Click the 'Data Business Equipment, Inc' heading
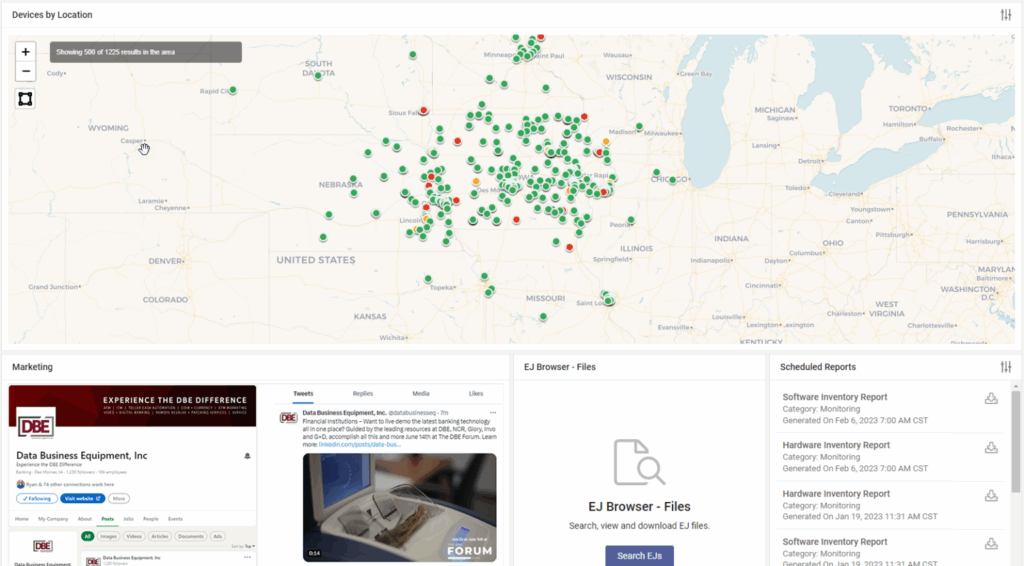 [82, 456]
